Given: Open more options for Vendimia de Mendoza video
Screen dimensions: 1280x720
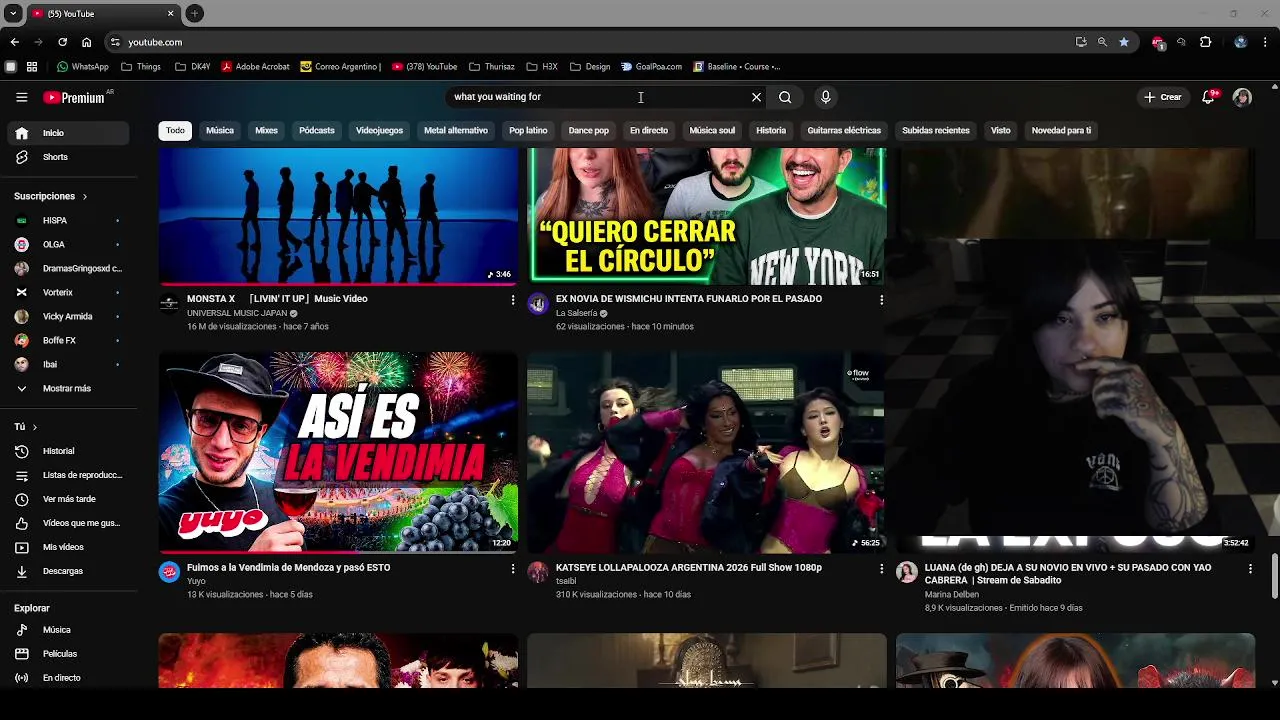Looking at the screenshot, I should point(513,568).
